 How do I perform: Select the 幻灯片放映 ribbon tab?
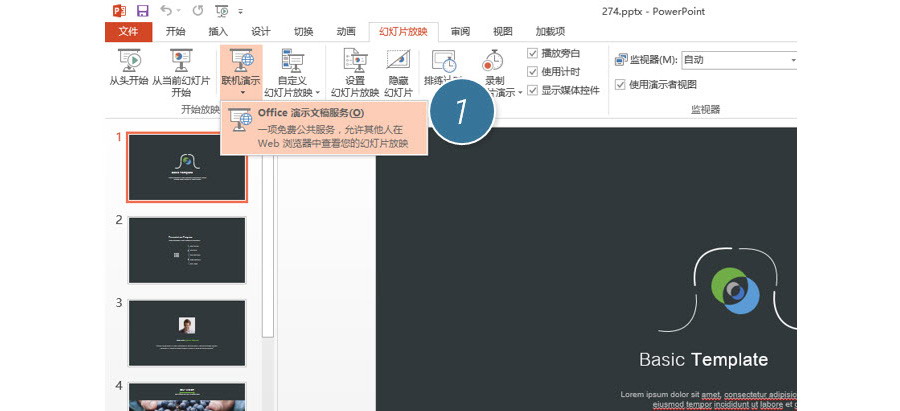point(403,32)
